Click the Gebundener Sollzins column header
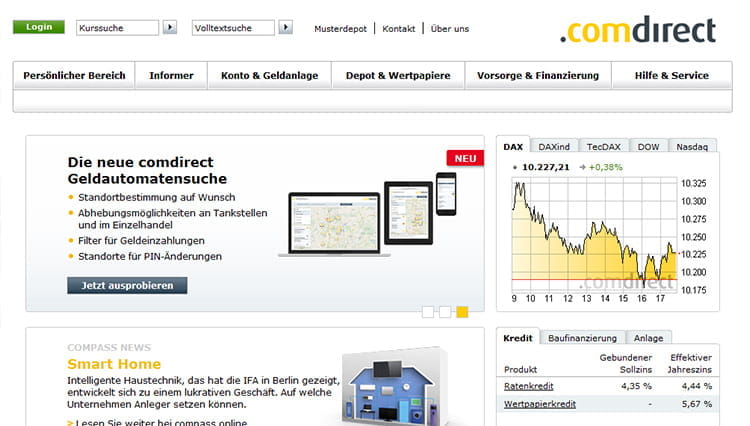 pyautogui.click(x=626, y=363)
